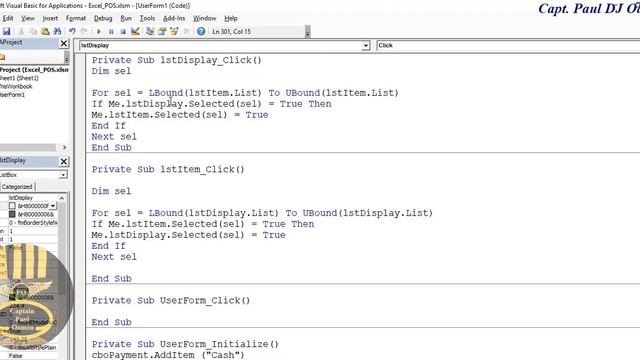Open the Object dropdown showing lstDisplay
This screenshot has width=640, height=360.
pyautogui.click(x=366, y=46)
